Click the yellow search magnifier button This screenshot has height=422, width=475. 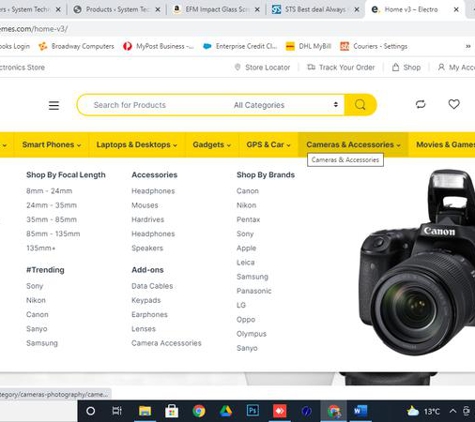pos(360,105)
